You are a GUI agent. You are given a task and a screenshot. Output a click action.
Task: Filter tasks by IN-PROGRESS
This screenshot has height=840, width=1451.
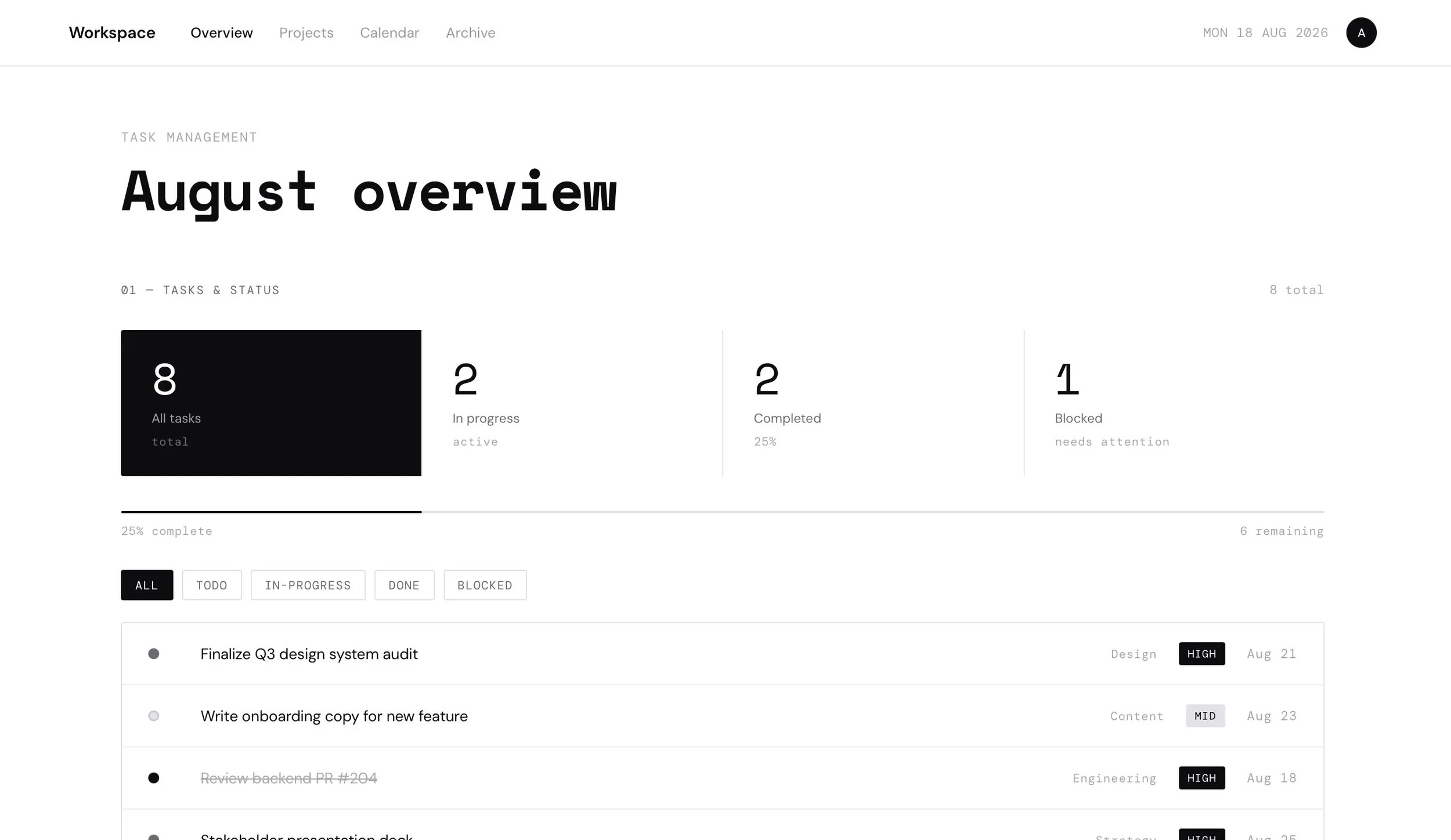click(308, 585)
